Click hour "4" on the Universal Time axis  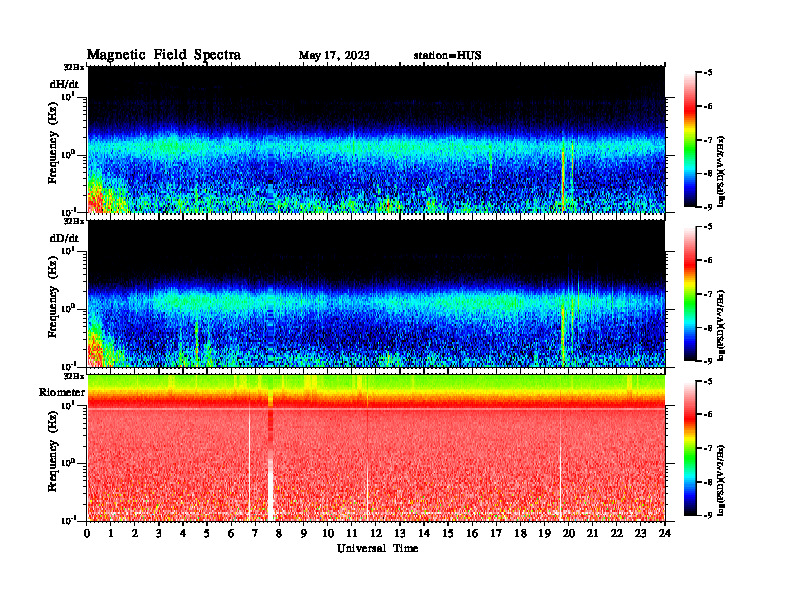pyautogui.click(x=183, y=533)
